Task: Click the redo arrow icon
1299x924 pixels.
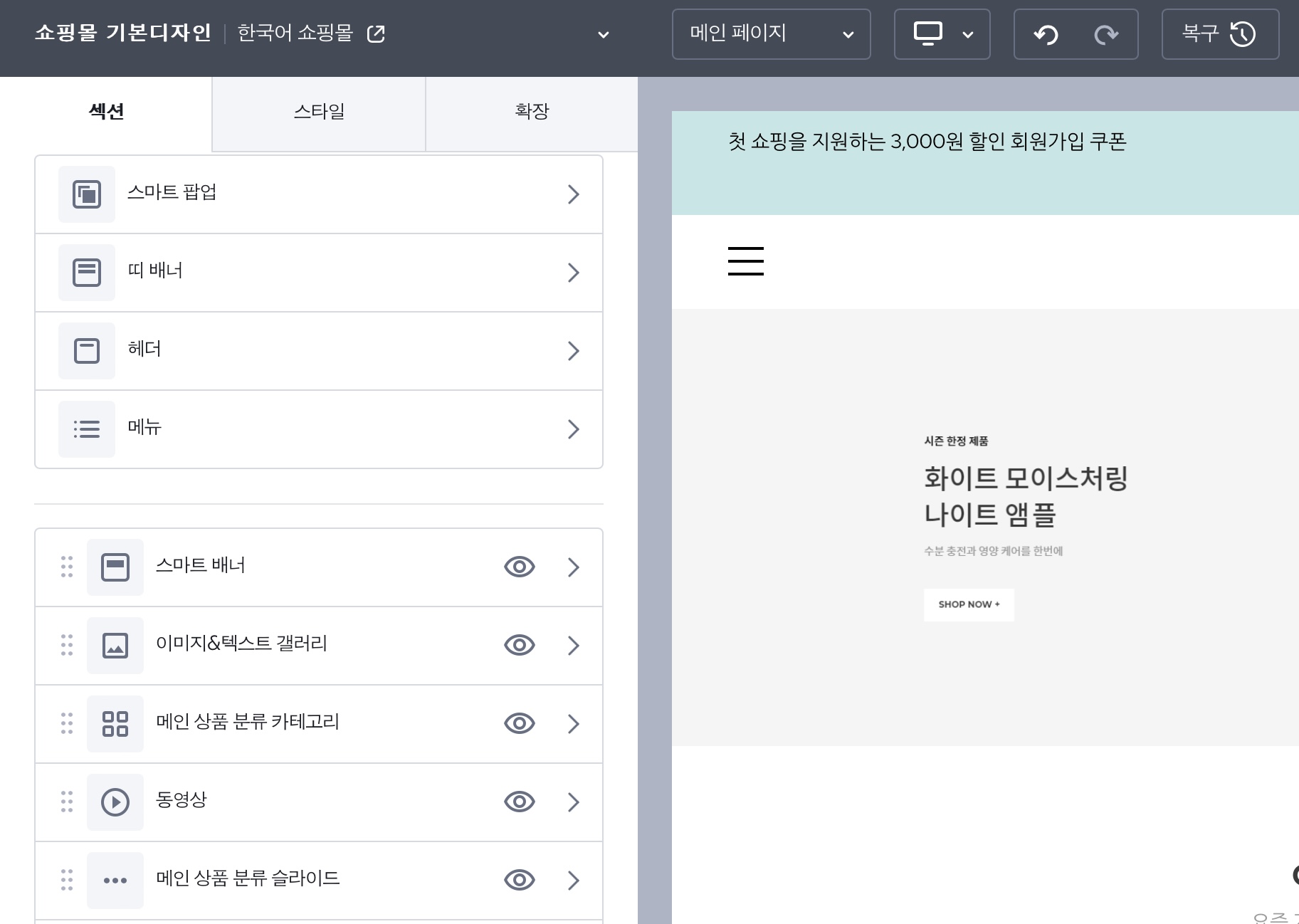Action: [1106, 34]
